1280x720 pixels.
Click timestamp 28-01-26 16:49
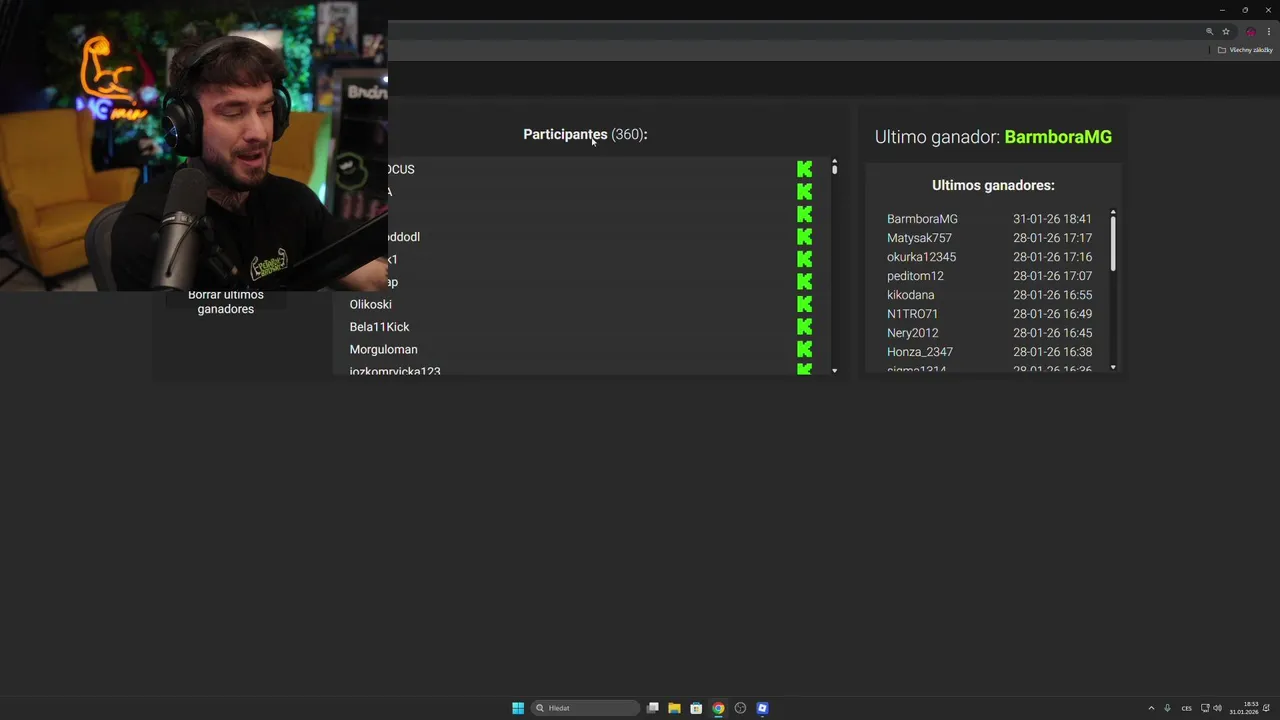[x=1052, y=314]
